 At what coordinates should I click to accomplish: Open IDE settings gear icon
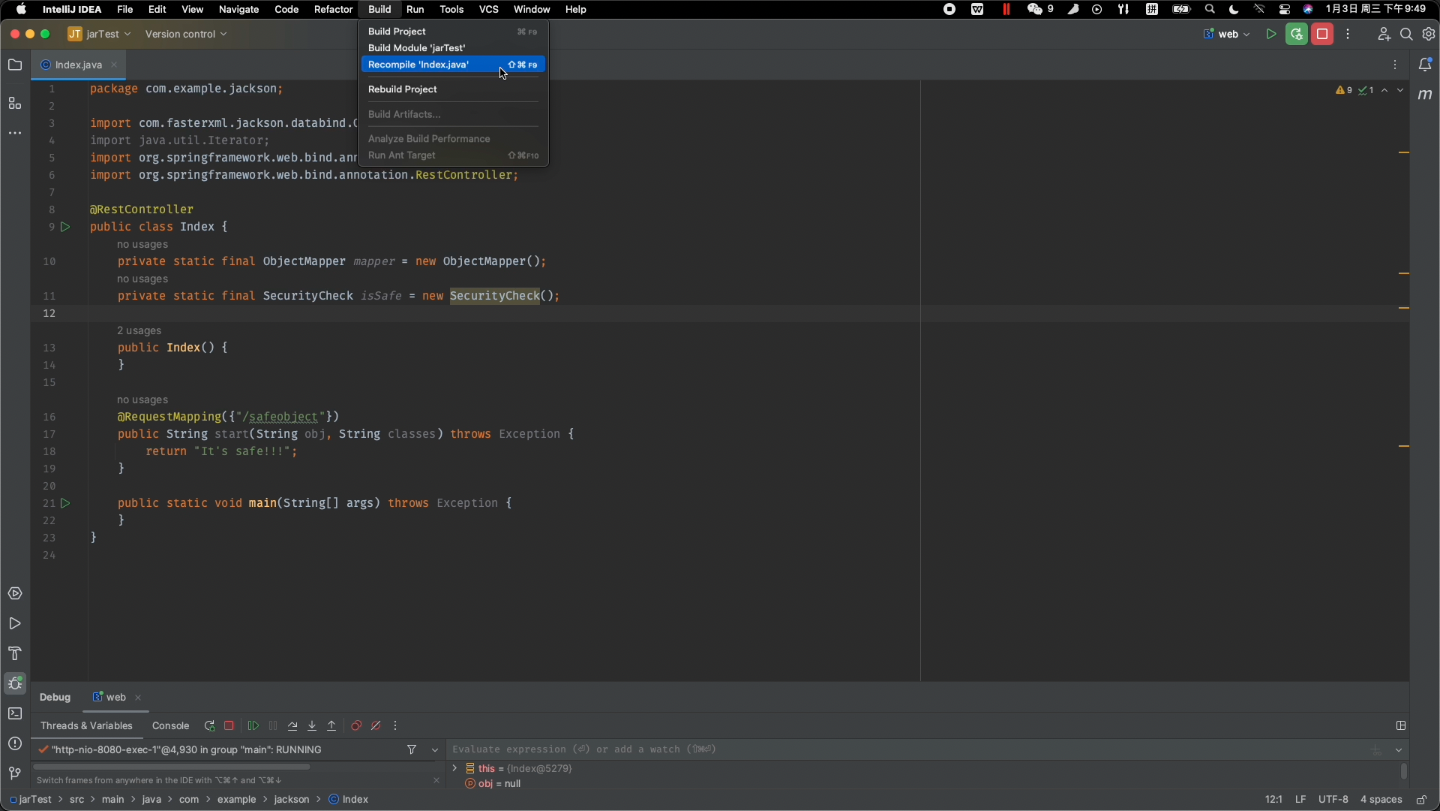1428,34
